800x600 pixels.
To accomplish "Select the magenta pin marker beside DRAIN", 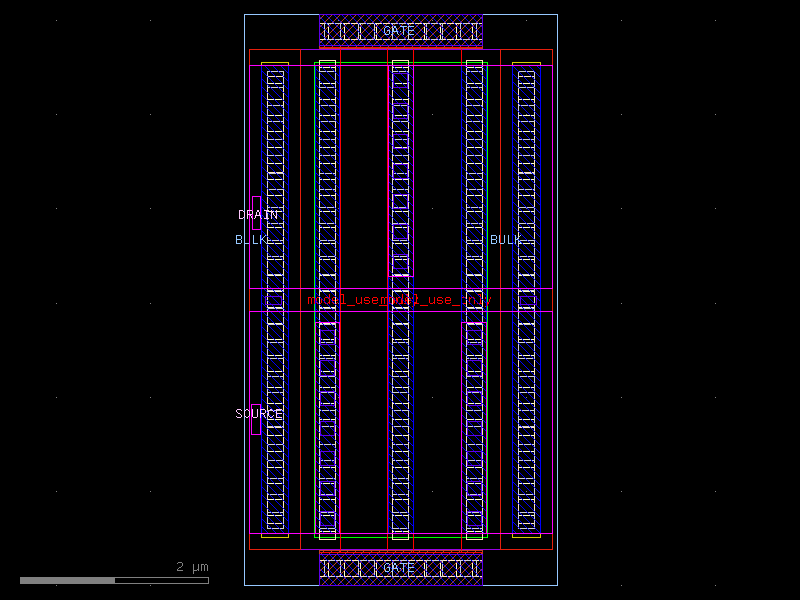I will (259, 213).
